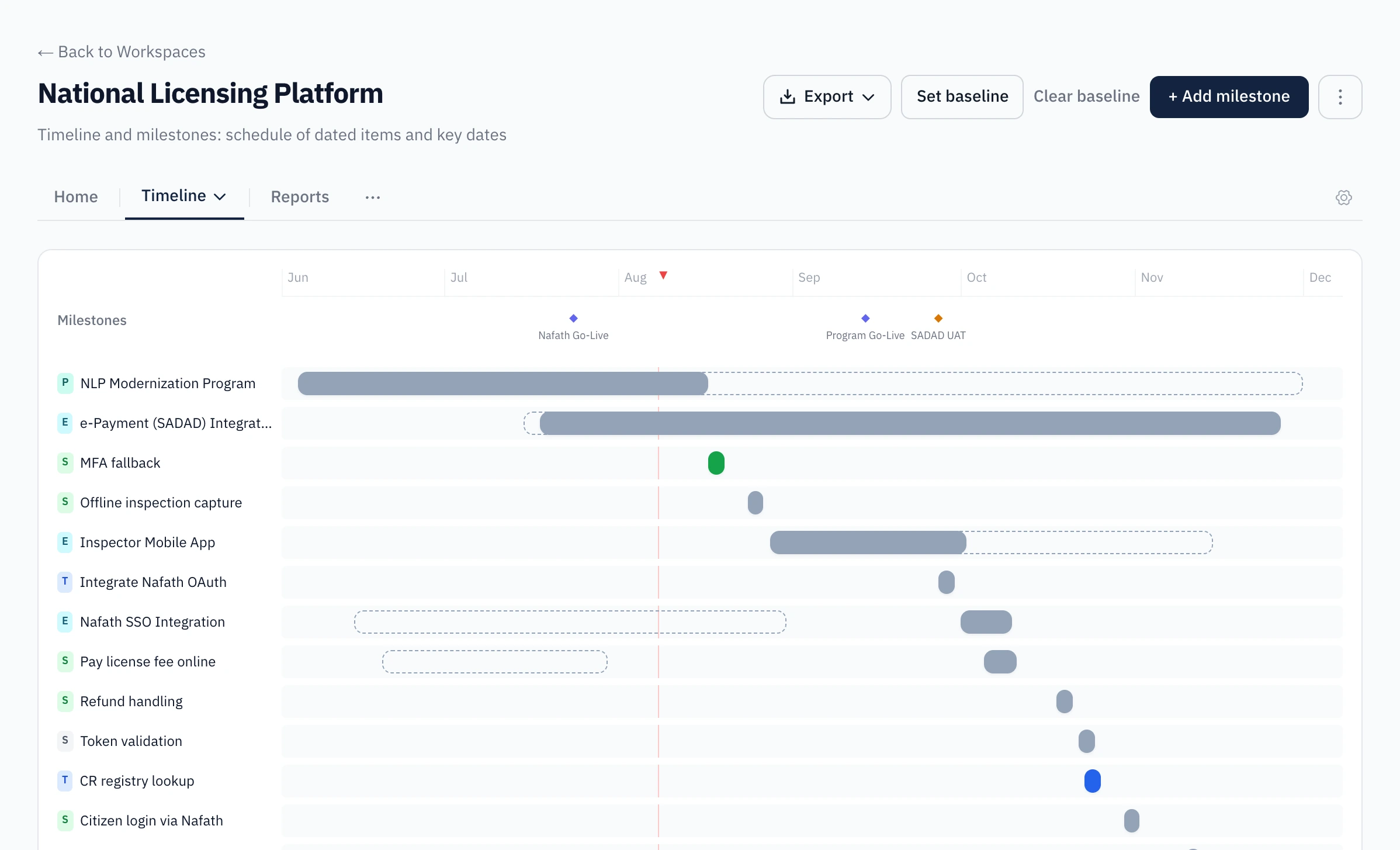Click the Jul month header
The image size is (1400, 850).
(x=459, y=278)
